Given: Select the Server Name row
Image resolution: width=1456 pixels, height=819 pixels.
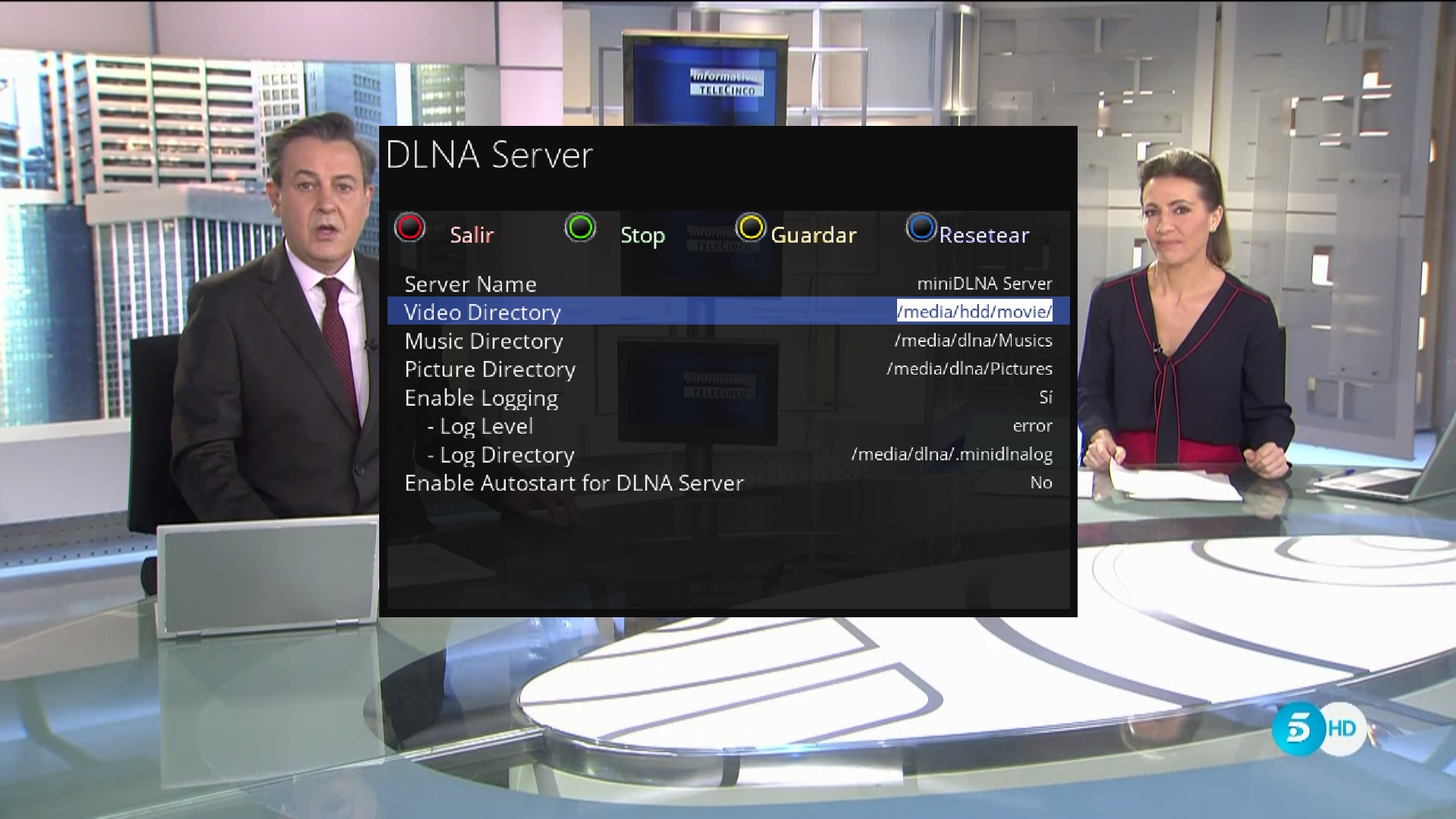Looking at the screenshot, I should (470, 284).
